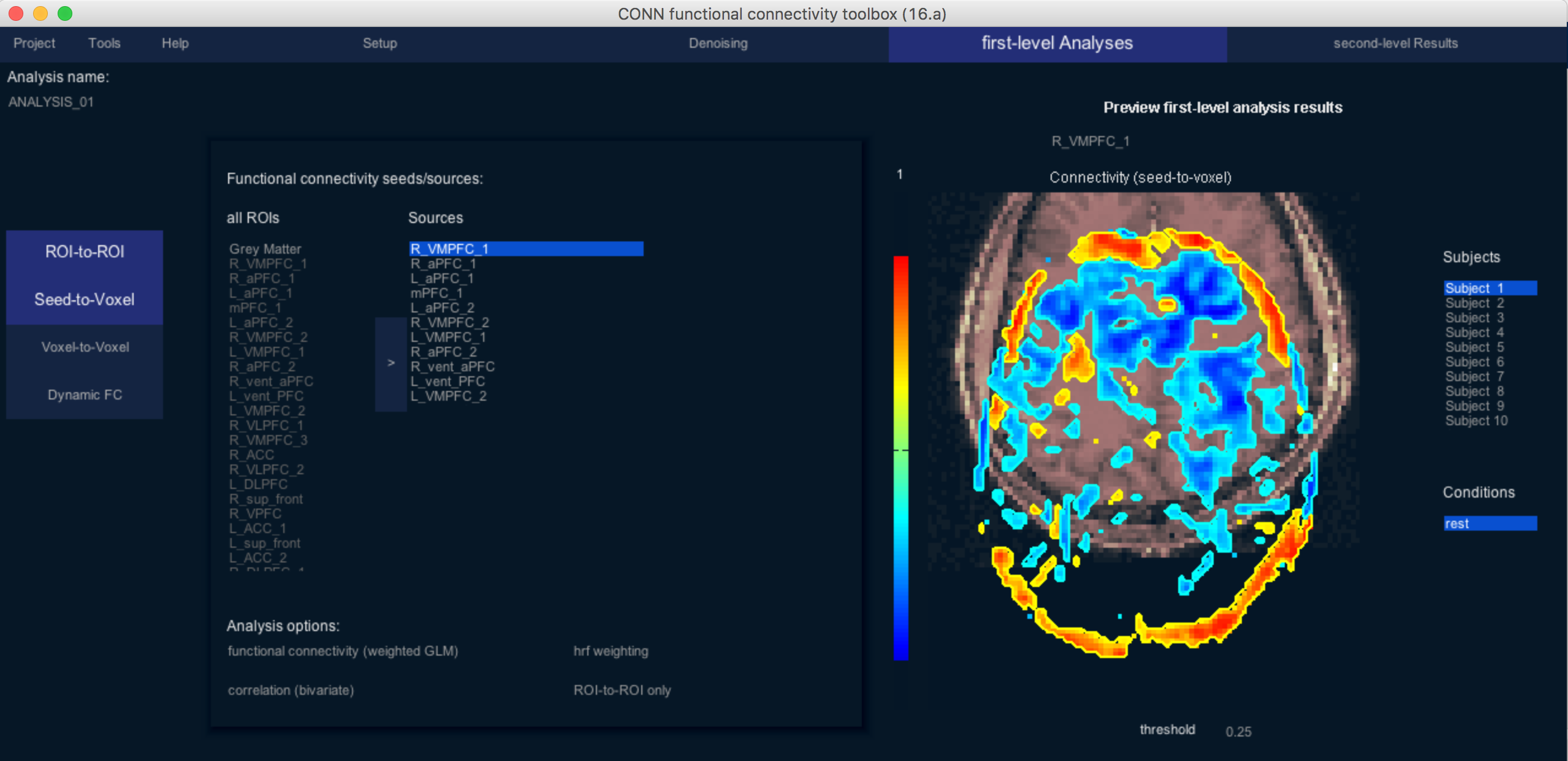1568x761 pixels.
Task: Click the threshold value field 0.25
Action: [x=1238, y=732]
